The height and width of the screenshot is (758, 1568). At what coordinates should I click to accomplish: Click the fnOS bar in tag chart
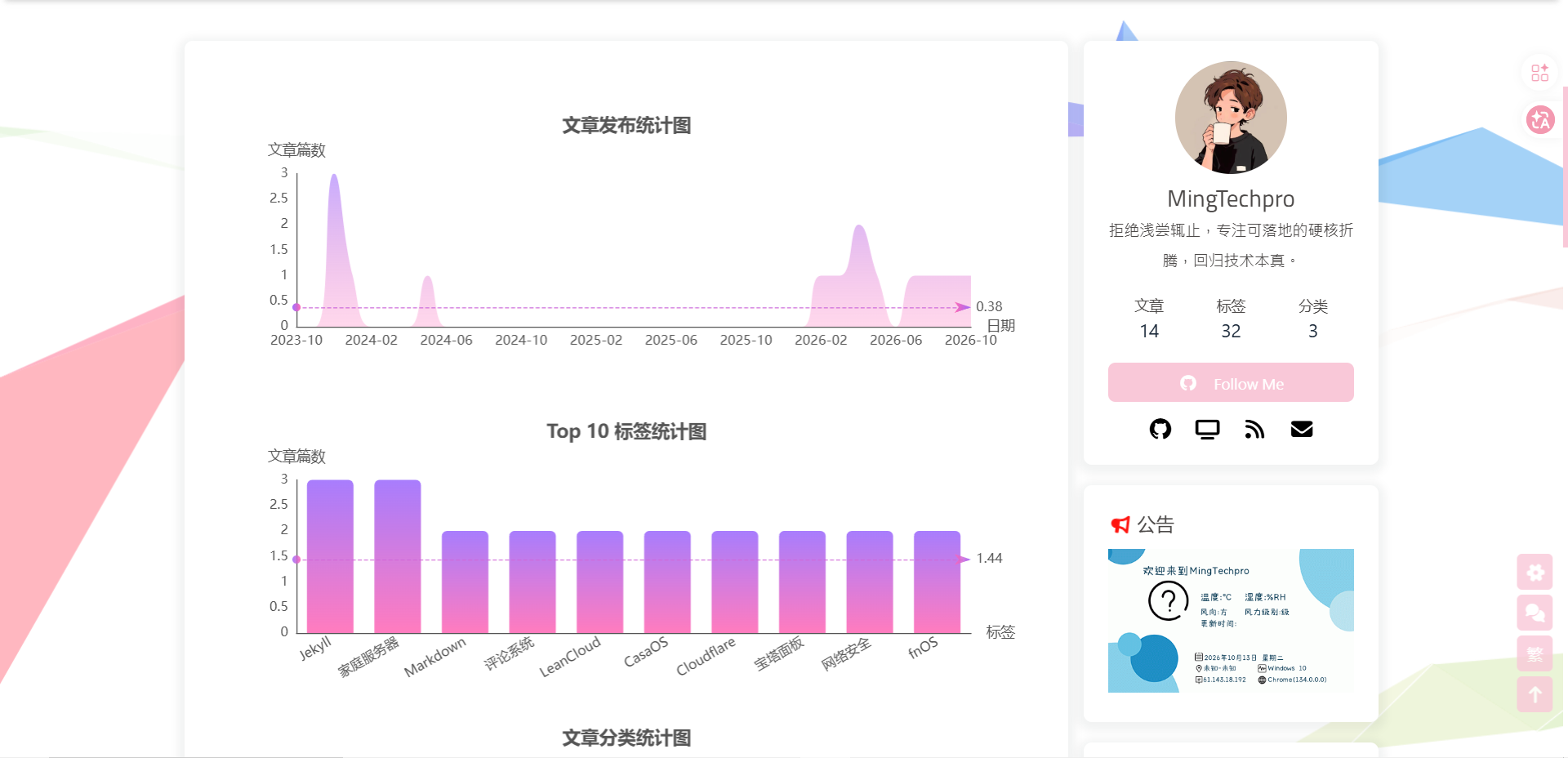(937, 582)
